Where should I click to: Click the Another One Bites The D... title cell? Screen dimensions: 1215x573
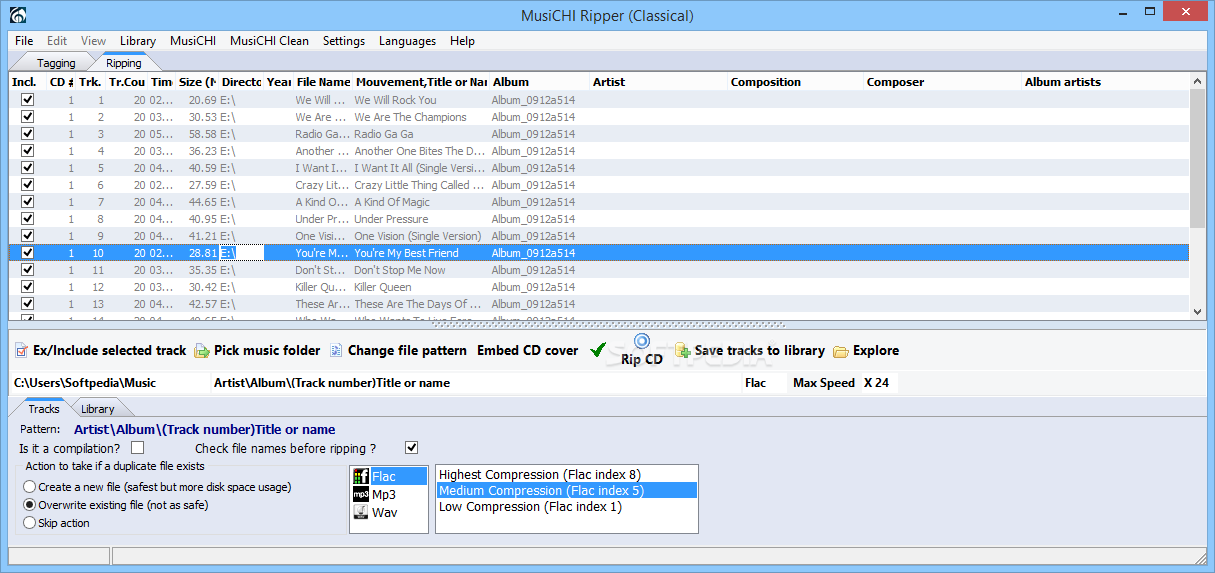[x=421, y=151]
